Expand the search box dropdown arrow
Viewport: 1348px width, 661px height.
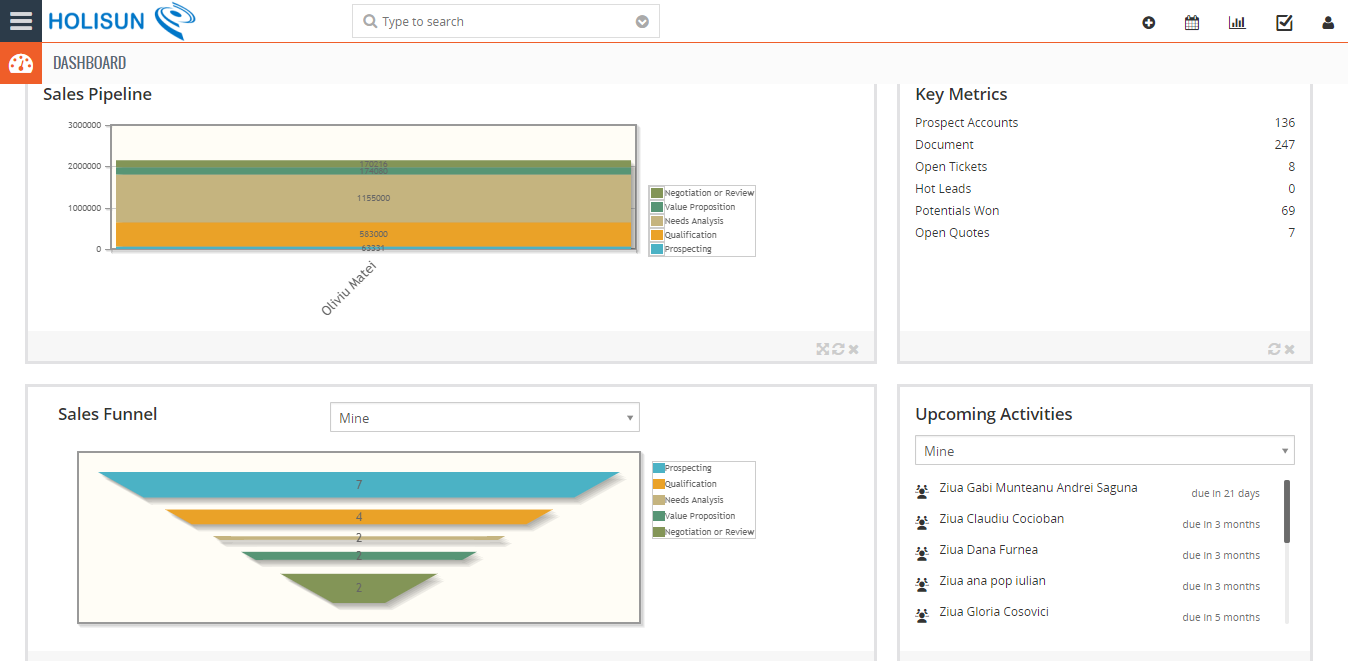[x=642, y=22]
